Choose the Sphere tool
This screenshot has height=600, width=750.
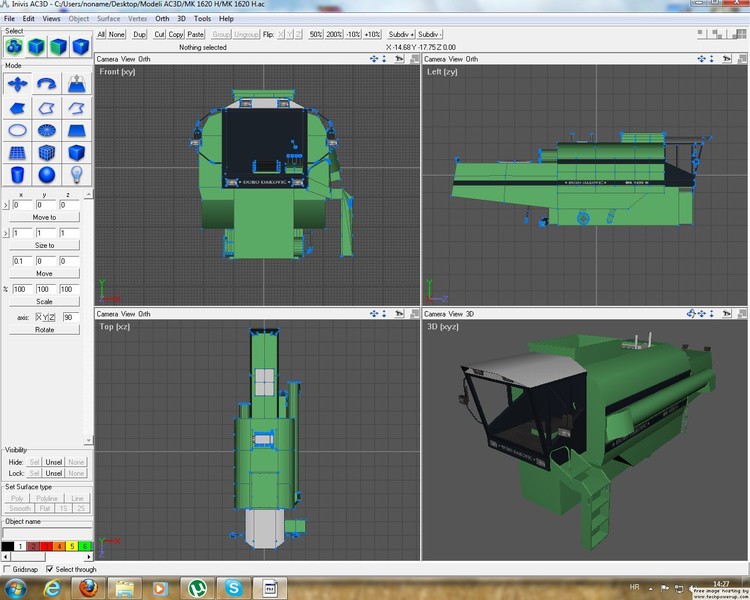46,175
